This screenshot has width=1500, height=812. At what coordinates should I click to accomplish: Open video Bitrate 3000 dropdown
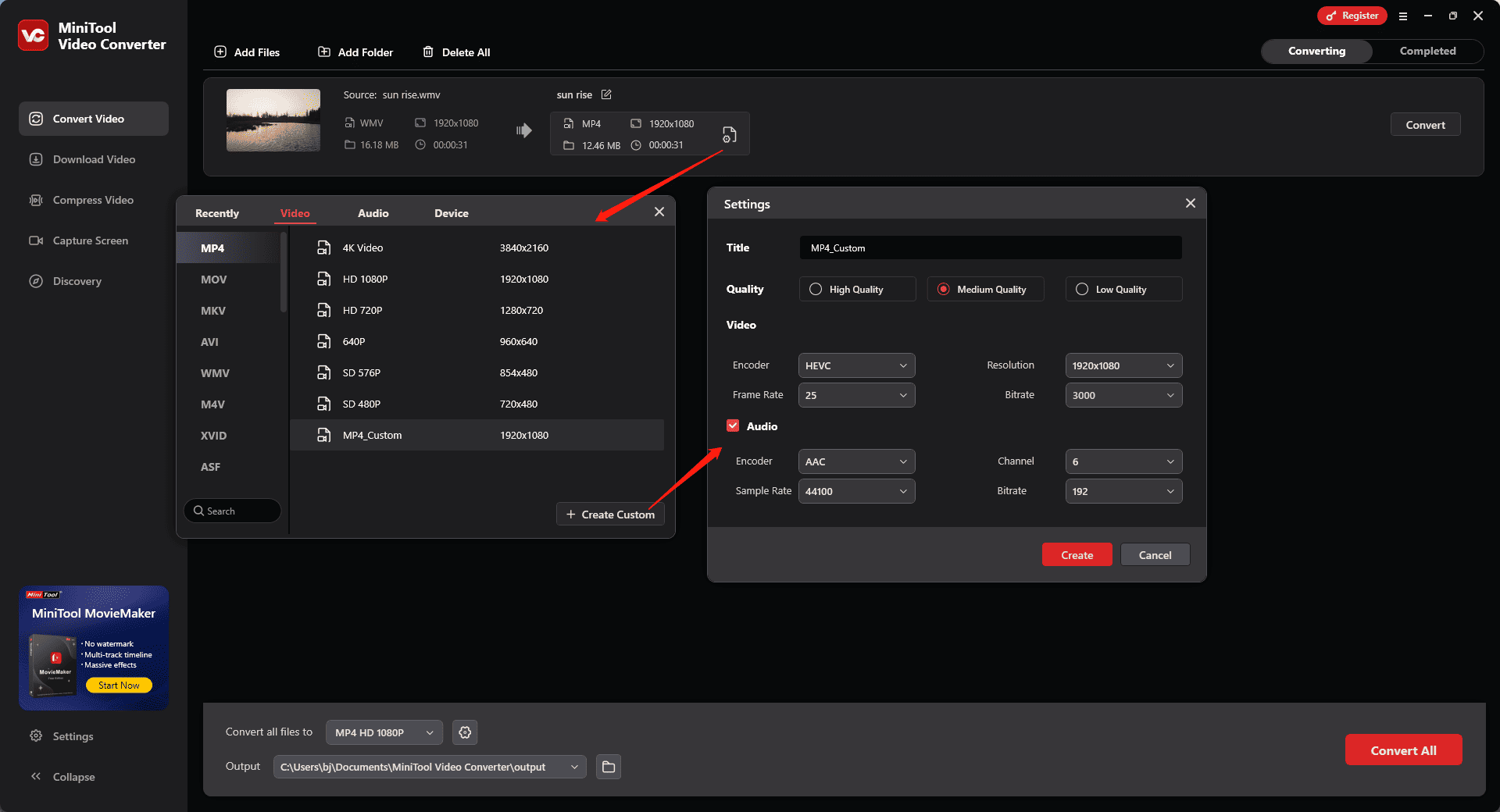1123,395
